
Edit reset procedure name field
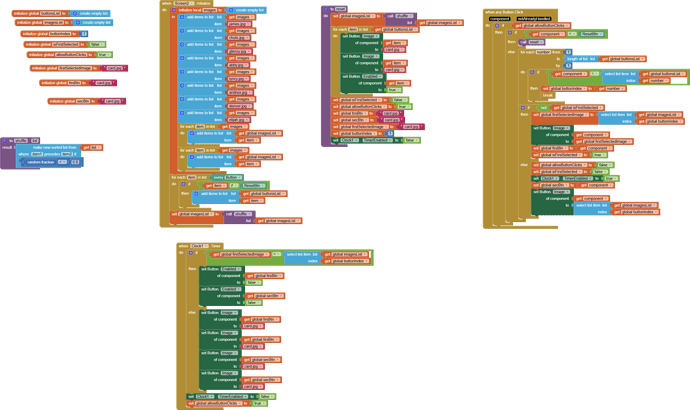coord(341,9)
